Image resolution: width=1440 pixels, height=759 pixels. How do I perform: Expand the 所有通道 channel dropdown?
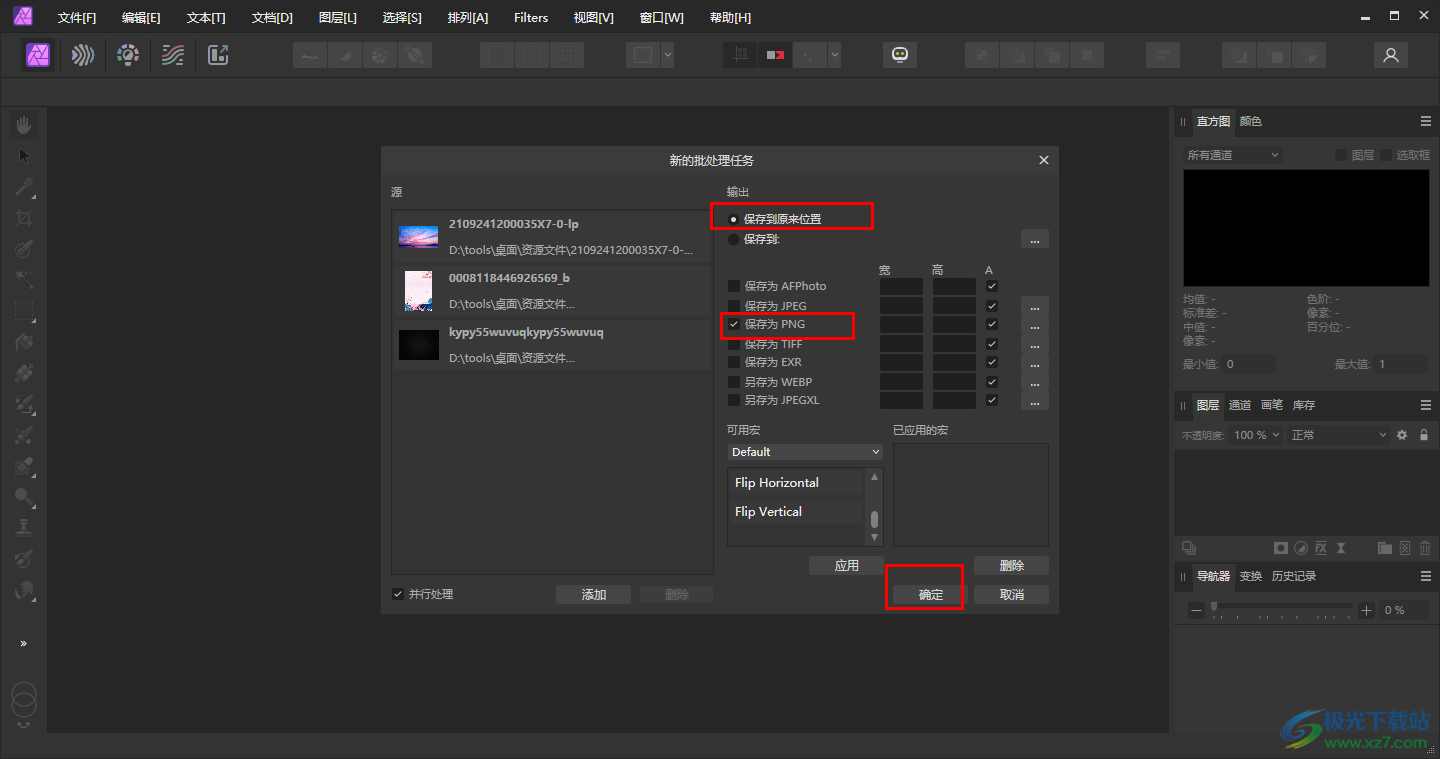point(1232,155)
